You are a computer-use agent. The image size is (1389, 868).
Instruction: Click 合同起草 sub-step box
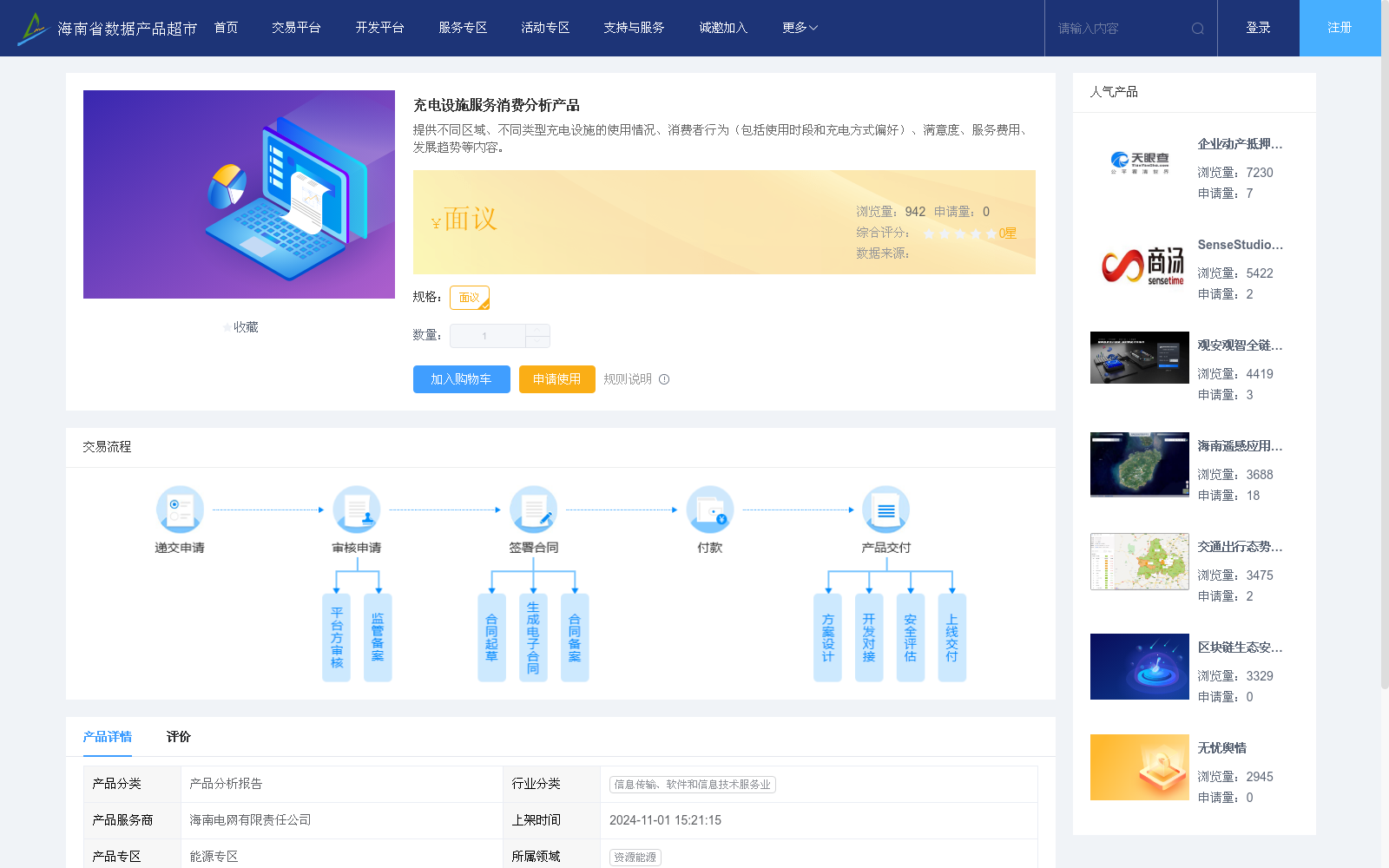491,638
